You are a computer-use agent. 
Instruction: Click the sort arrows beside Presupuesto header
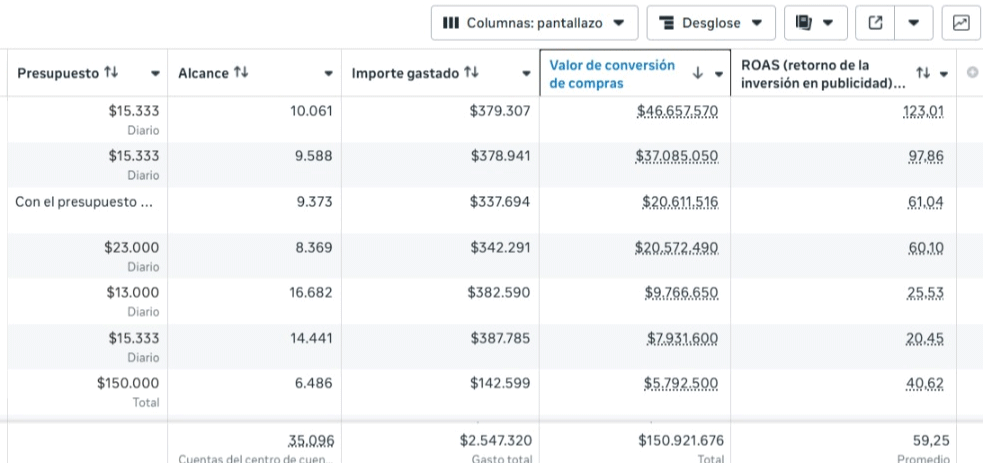pos(111,73)
